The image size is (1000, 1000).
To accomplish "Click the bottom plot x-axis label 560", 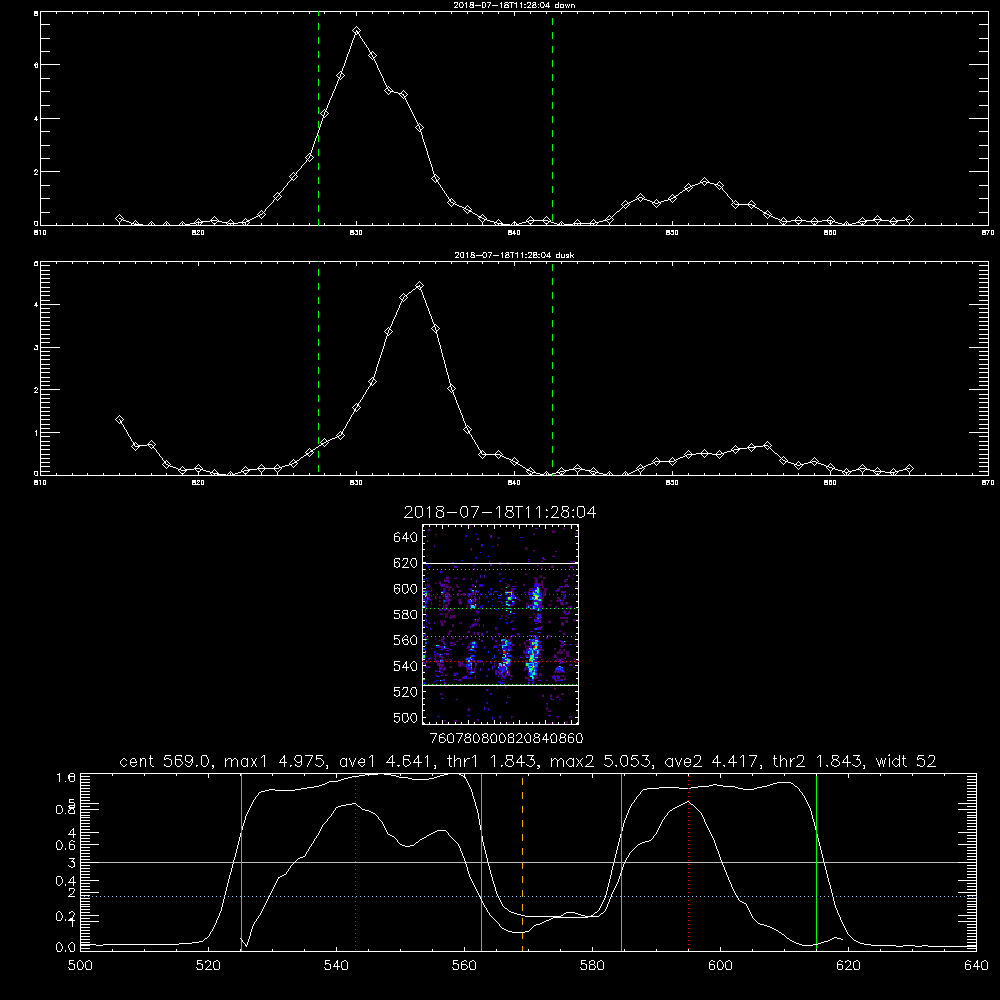I will [464, 966].
